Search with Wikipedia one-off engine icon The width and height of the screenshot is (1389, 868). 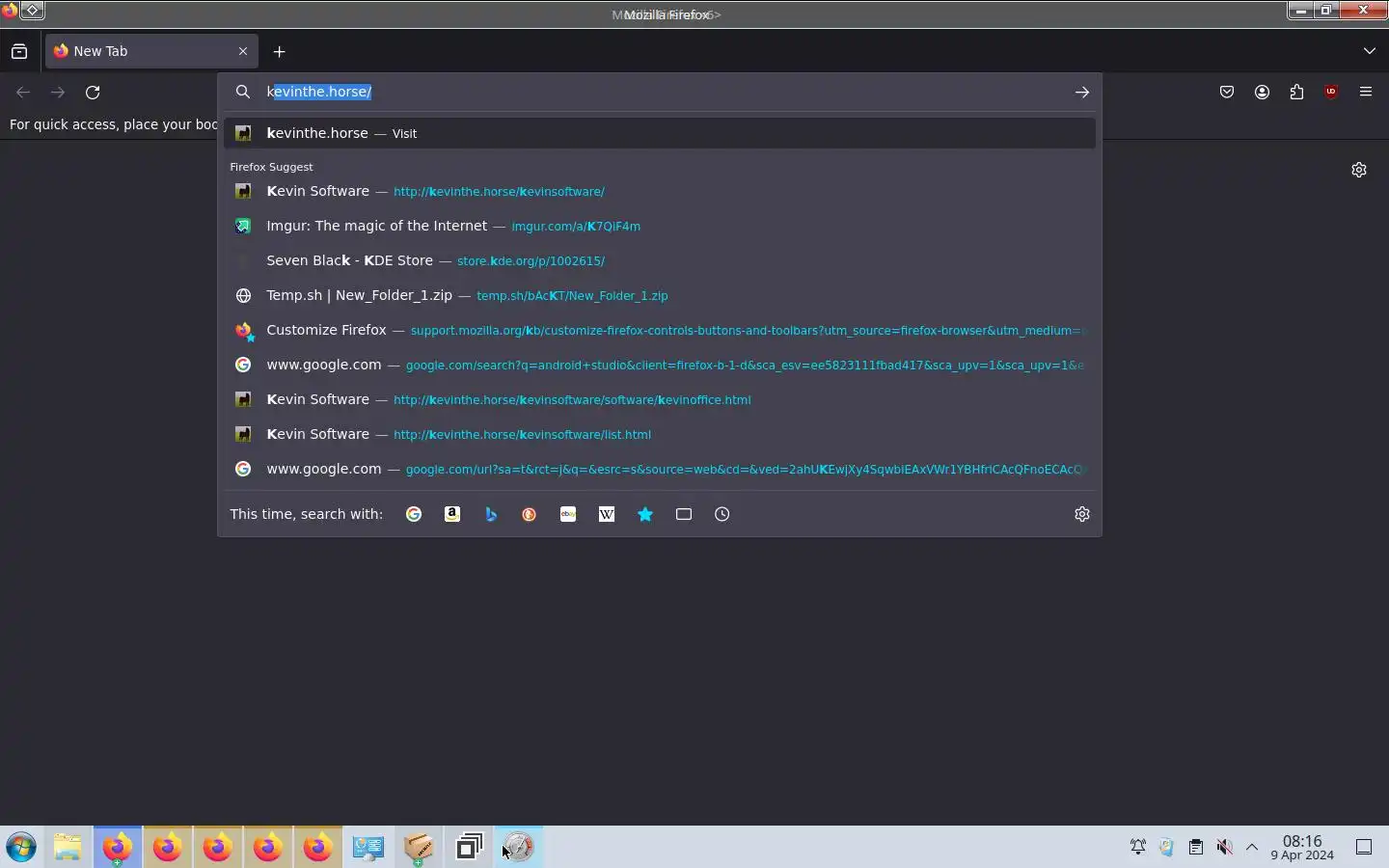(607, 514)
